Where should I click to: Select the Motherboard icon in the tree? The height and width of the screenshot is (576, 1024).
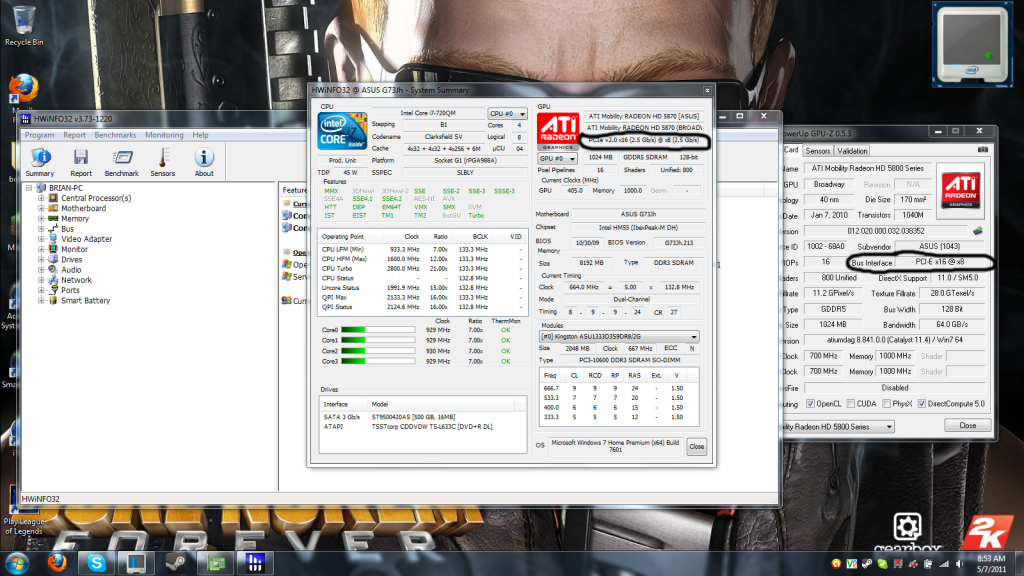click(x=54, y=208)
